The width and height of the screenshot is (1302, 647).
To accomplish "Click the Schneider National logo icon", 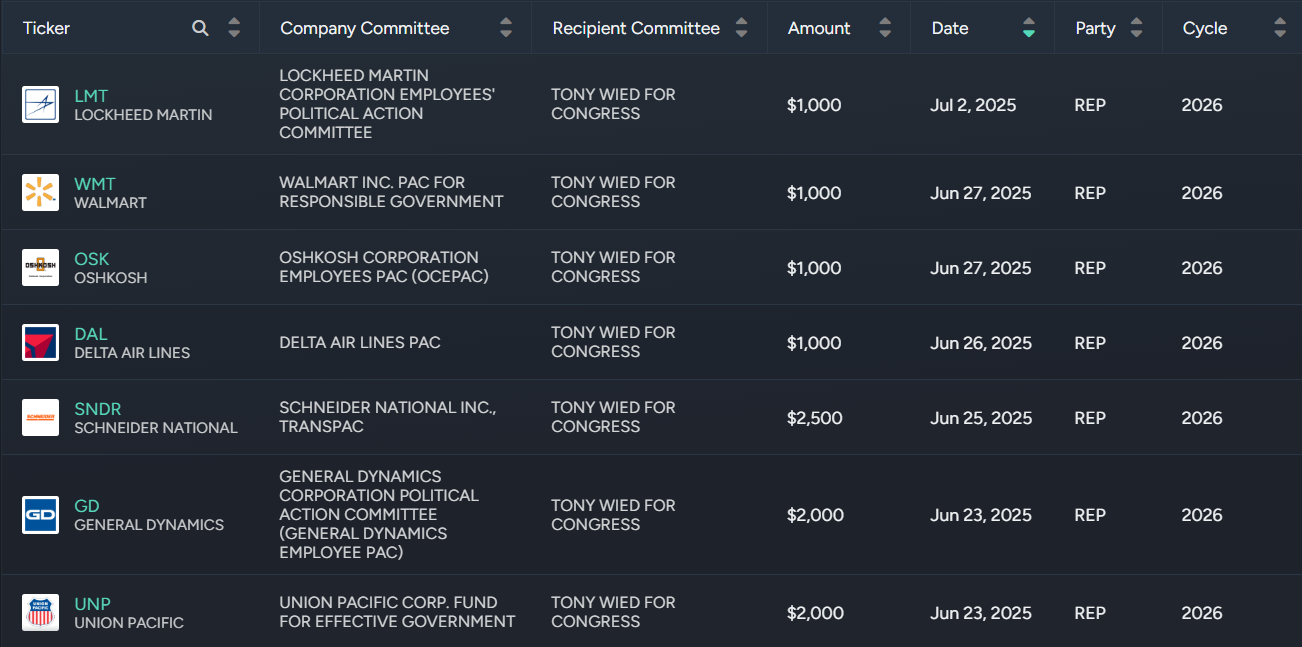I will coord(41,418).
